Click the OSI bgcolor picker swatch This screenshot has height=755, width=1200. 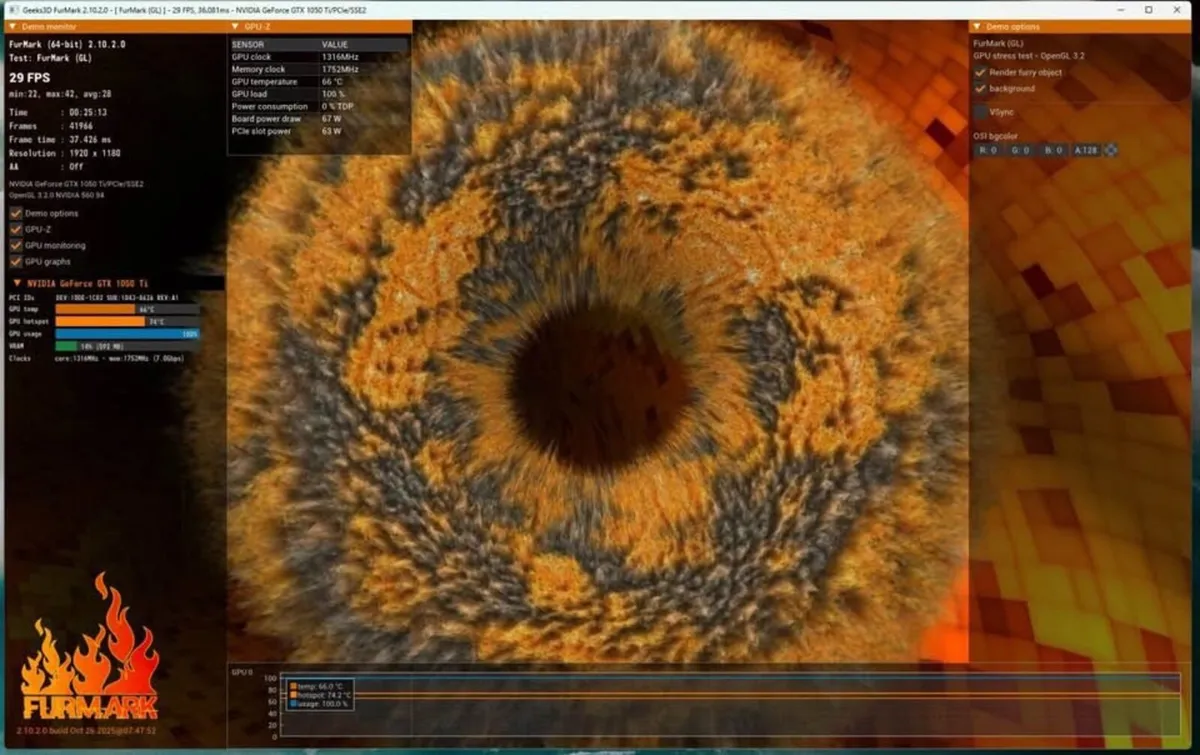[x=1110, y=150]
